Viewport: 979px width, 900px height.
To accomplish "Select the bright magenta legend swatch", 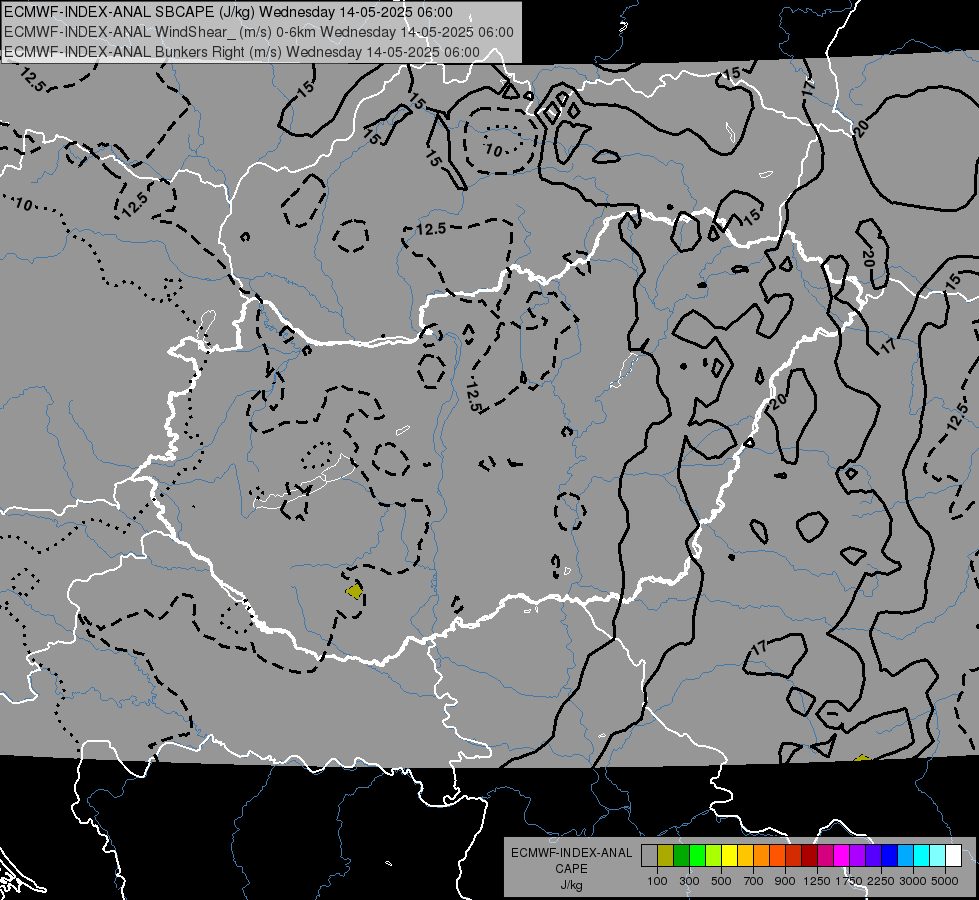I will tap(842, 855).
